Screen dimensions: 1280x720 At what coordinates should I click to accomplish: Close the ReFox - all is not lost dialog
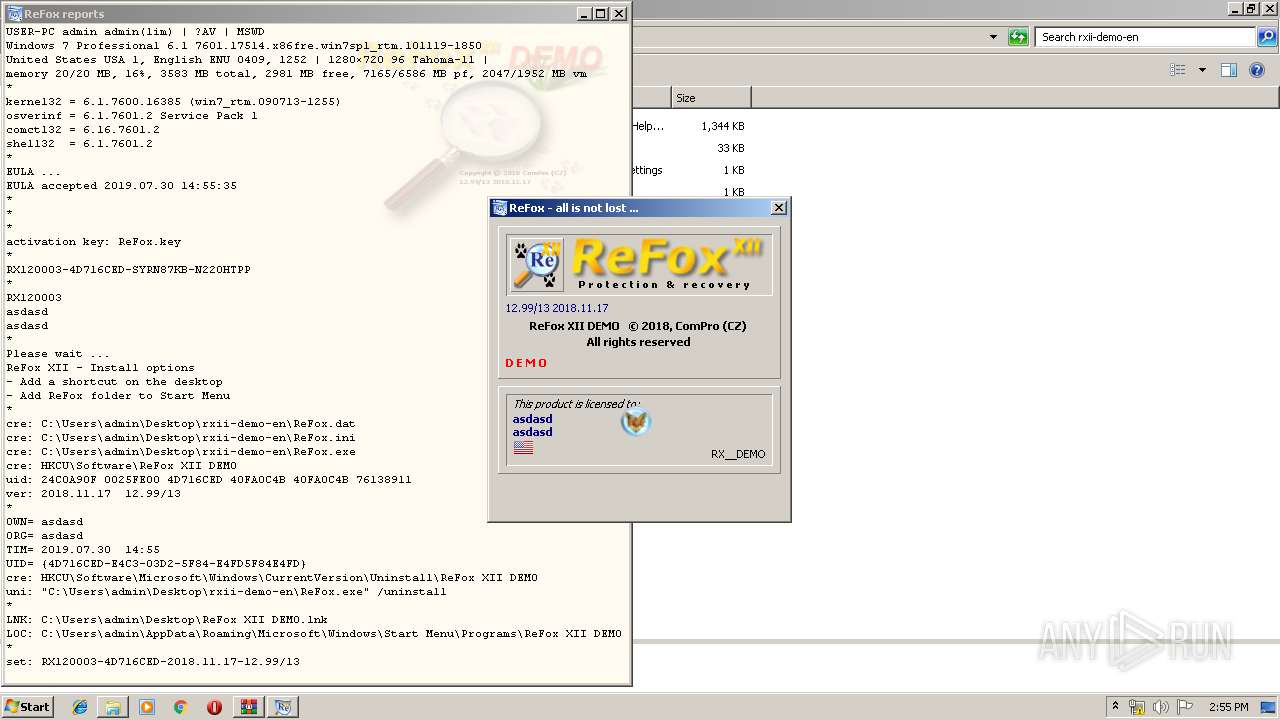click(779, 208)
